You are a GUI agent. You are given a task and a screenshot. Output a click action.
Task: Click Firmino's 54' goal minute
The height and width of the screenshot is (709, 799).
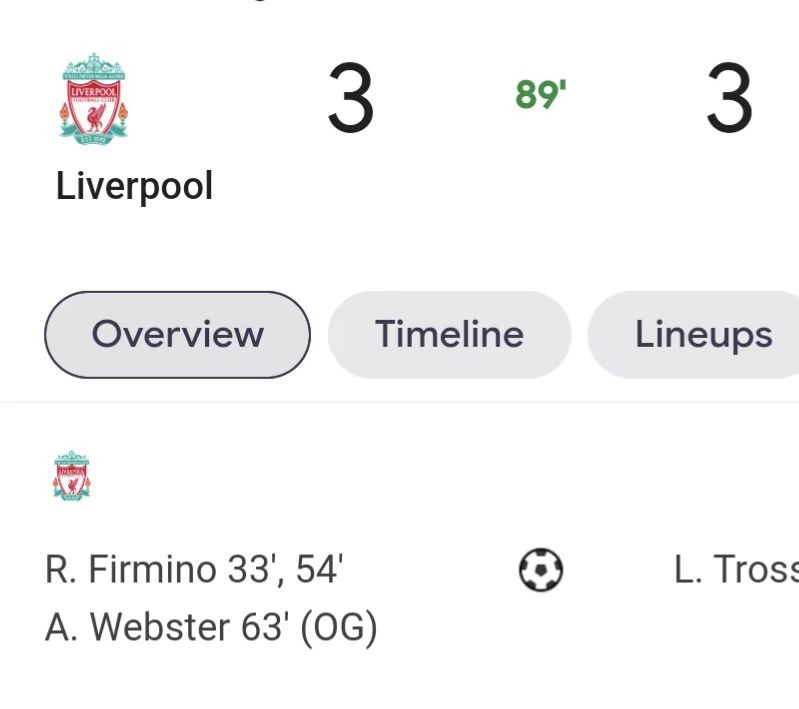coord(319,570)
